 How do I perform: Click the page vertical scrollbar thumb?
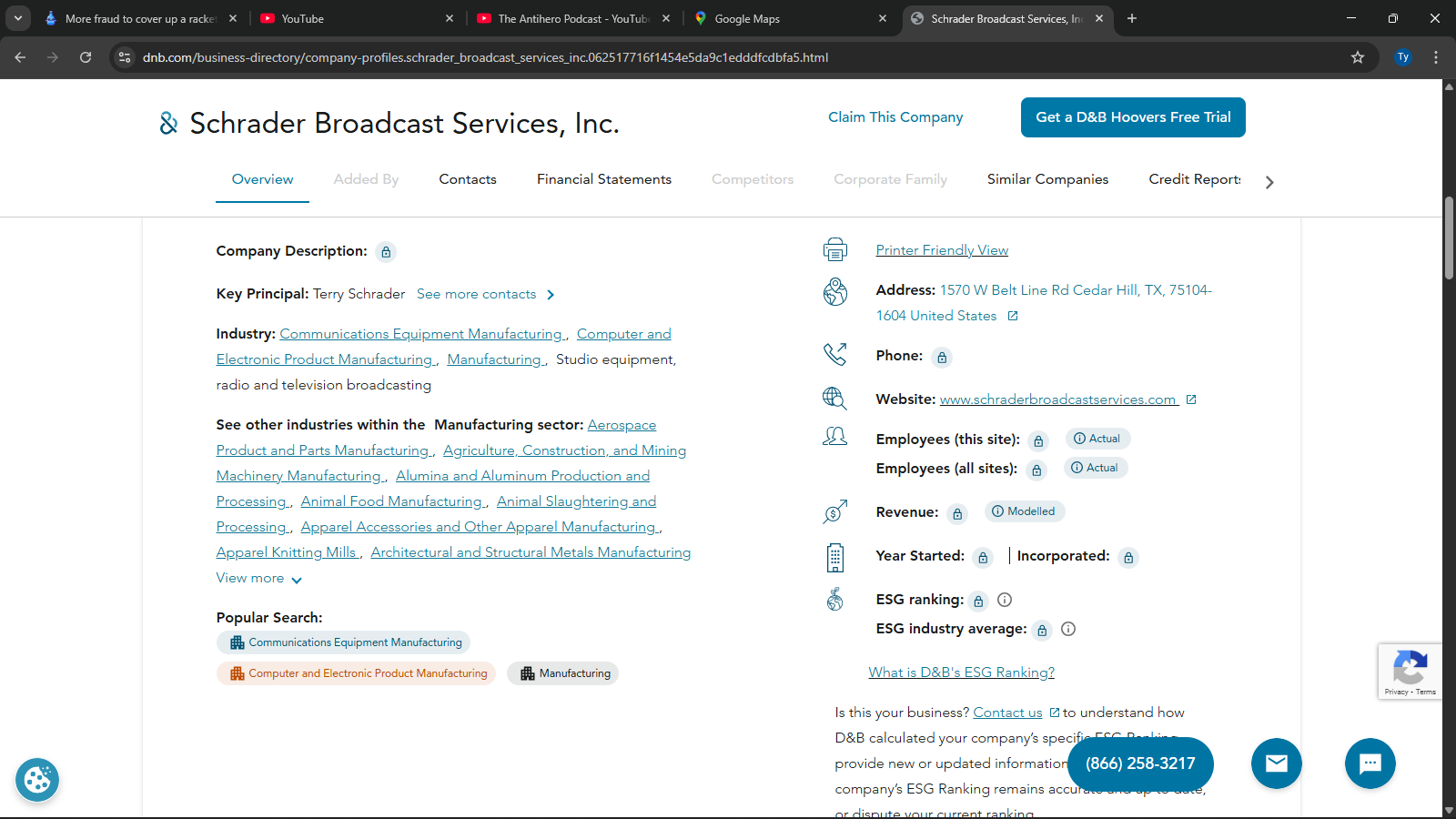coord(1449,238)
